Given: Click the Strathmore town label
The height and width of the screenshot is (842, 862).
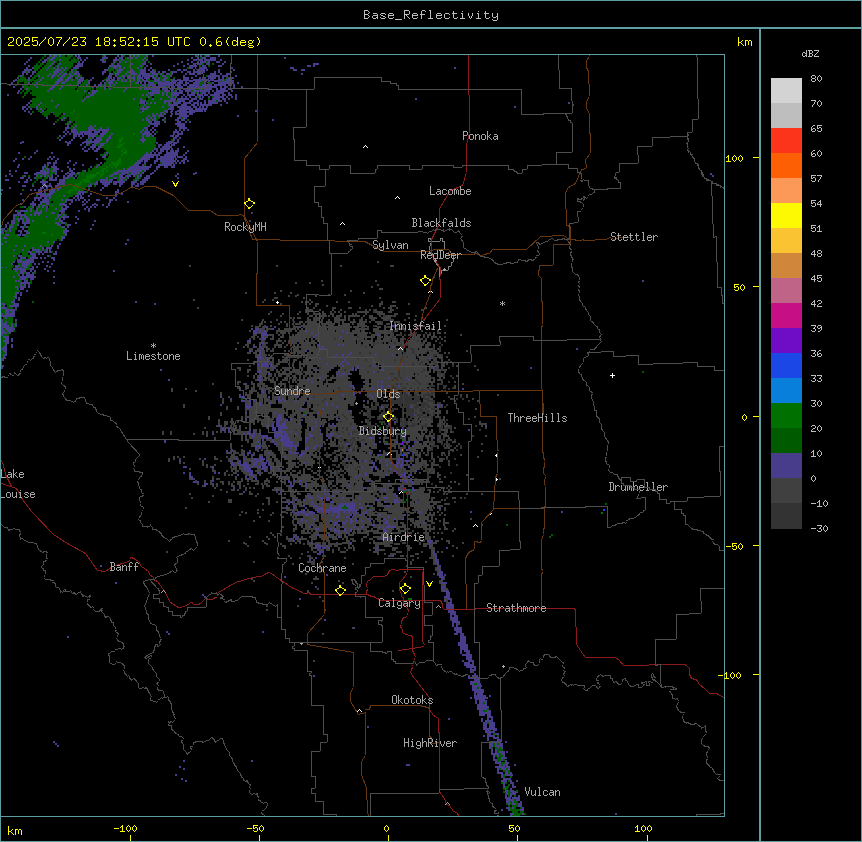Looking at the screenshot, I should (516, 608).
